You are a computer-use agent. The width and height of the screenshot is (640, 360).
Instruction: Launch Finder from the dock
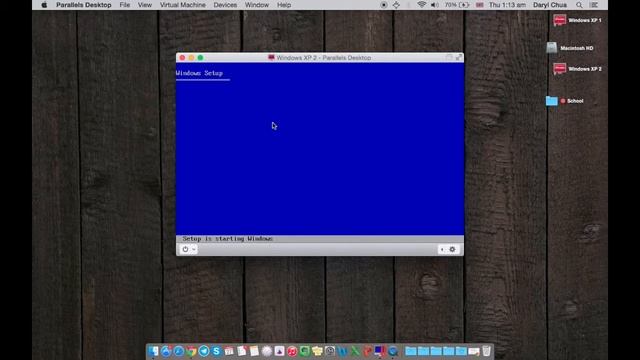153,351
